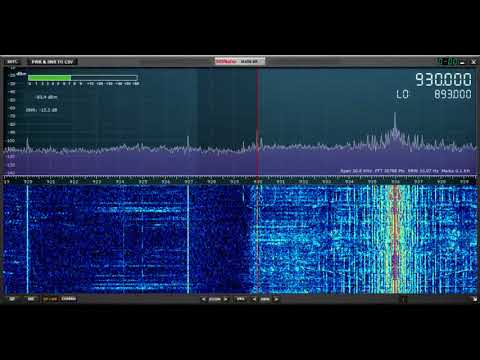This screenshot has width=480, height=360.
Task: Select the SP+WF display mode
Action: click(x=50, y=299)
